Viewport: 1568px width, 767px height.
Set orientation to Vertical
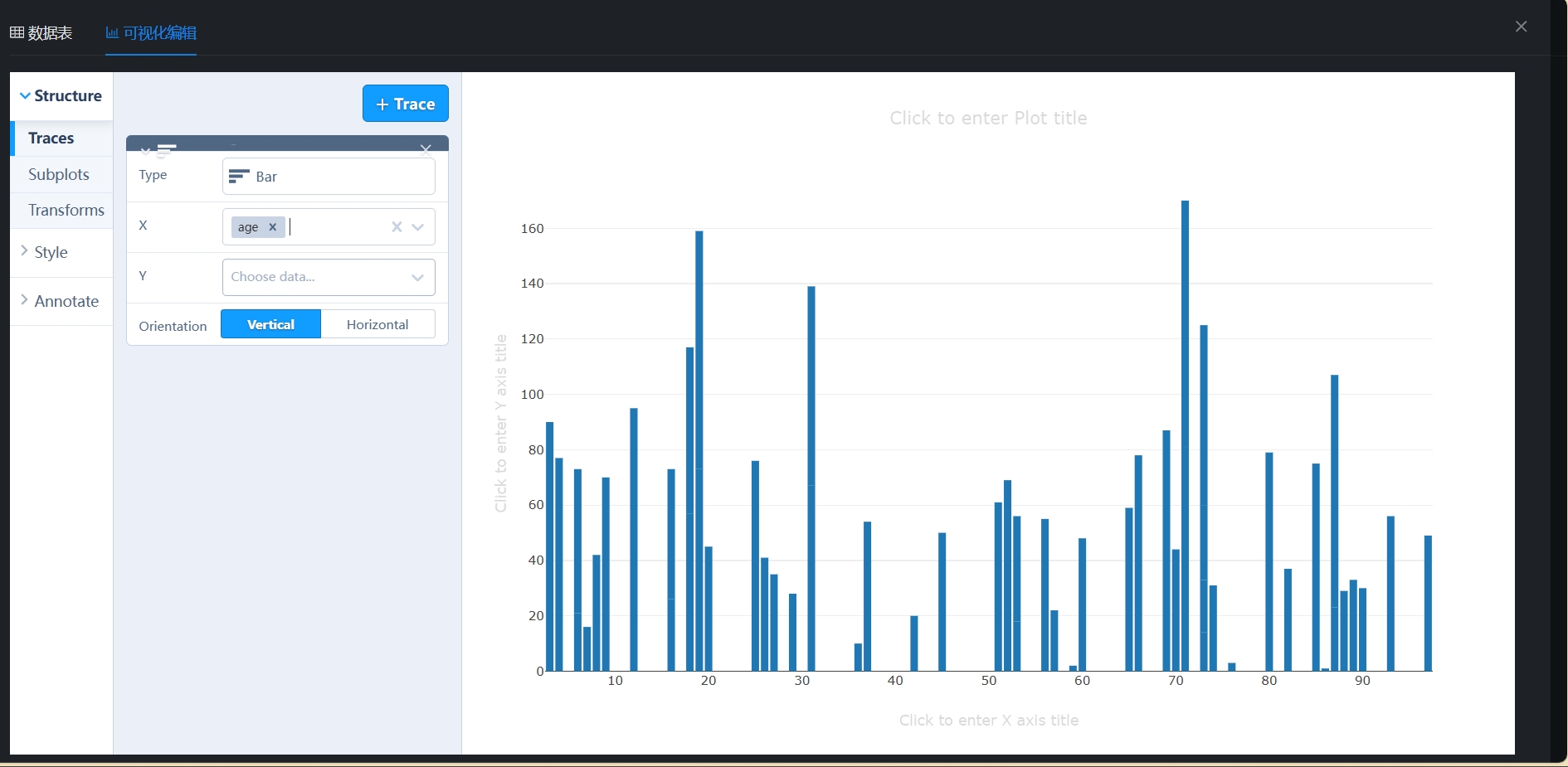[x=270, y=324]
